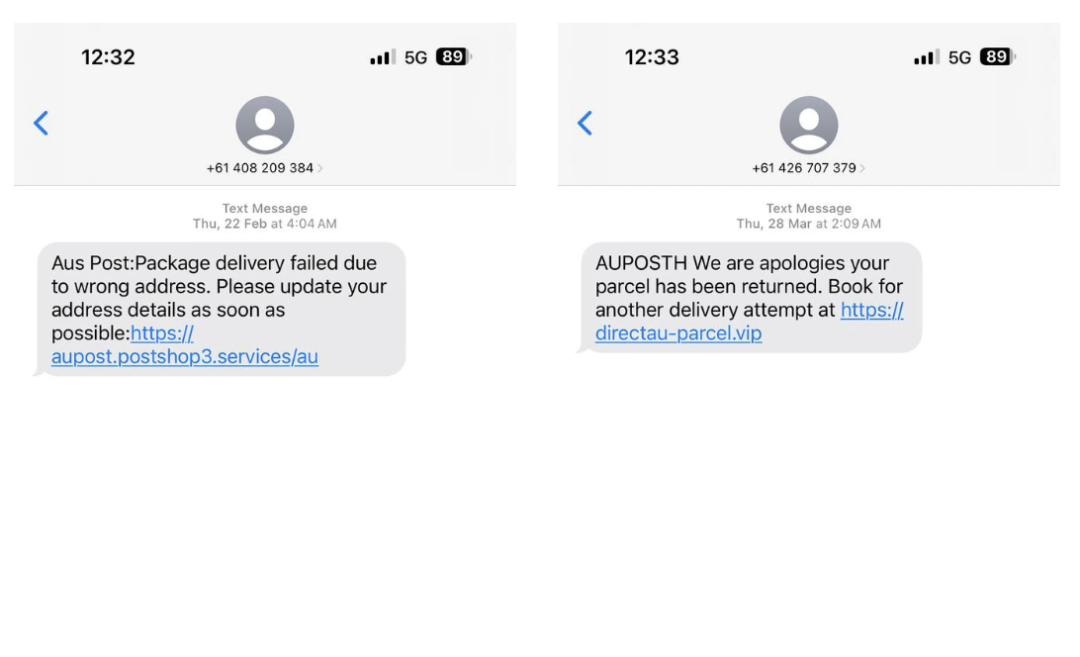Image resolution: width=1080 pixels, height=657 pixels.
Task: Select the Aus Post delivery failed message bubble
Action: 220,309
